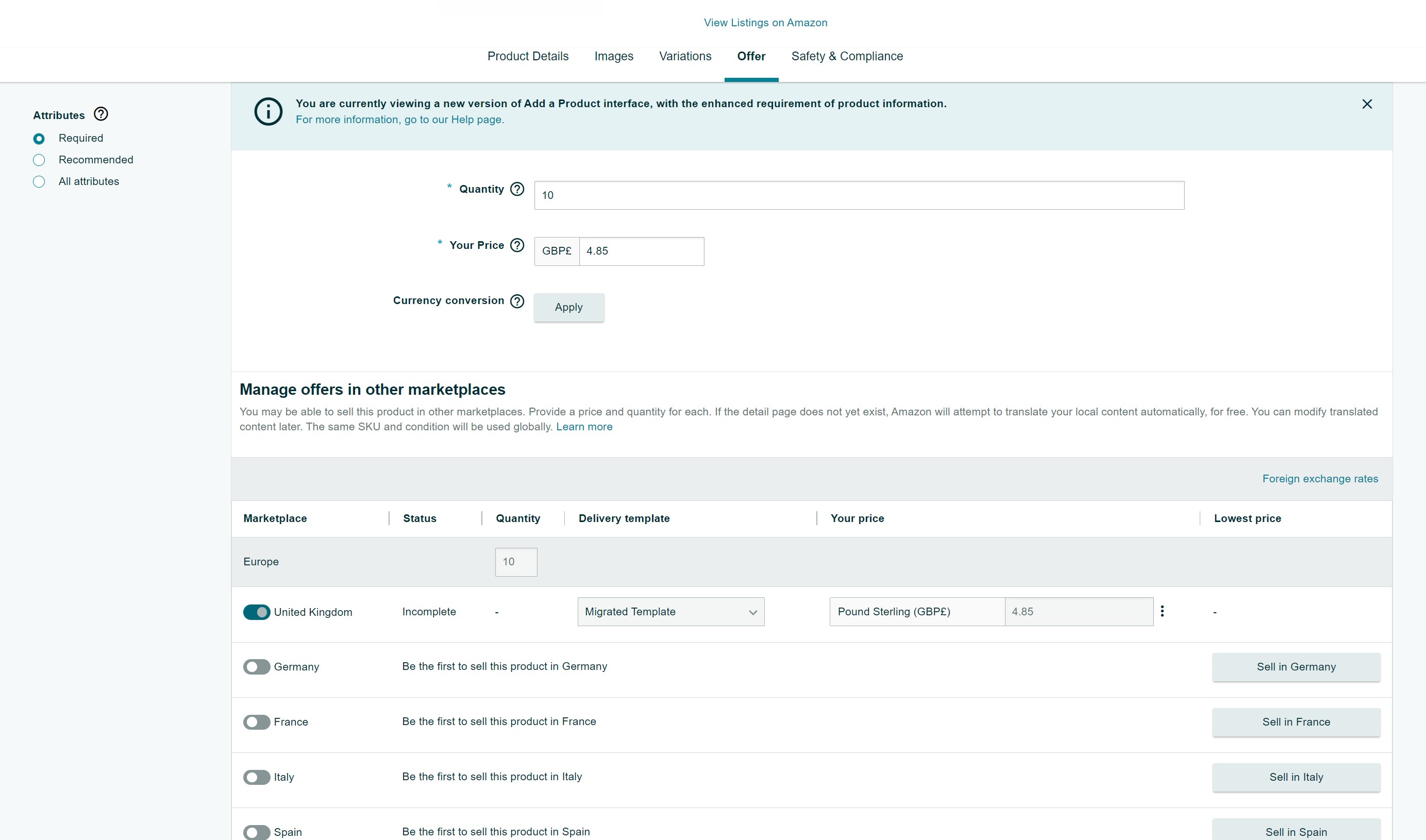Follow the Learn more link

(584, 427)
